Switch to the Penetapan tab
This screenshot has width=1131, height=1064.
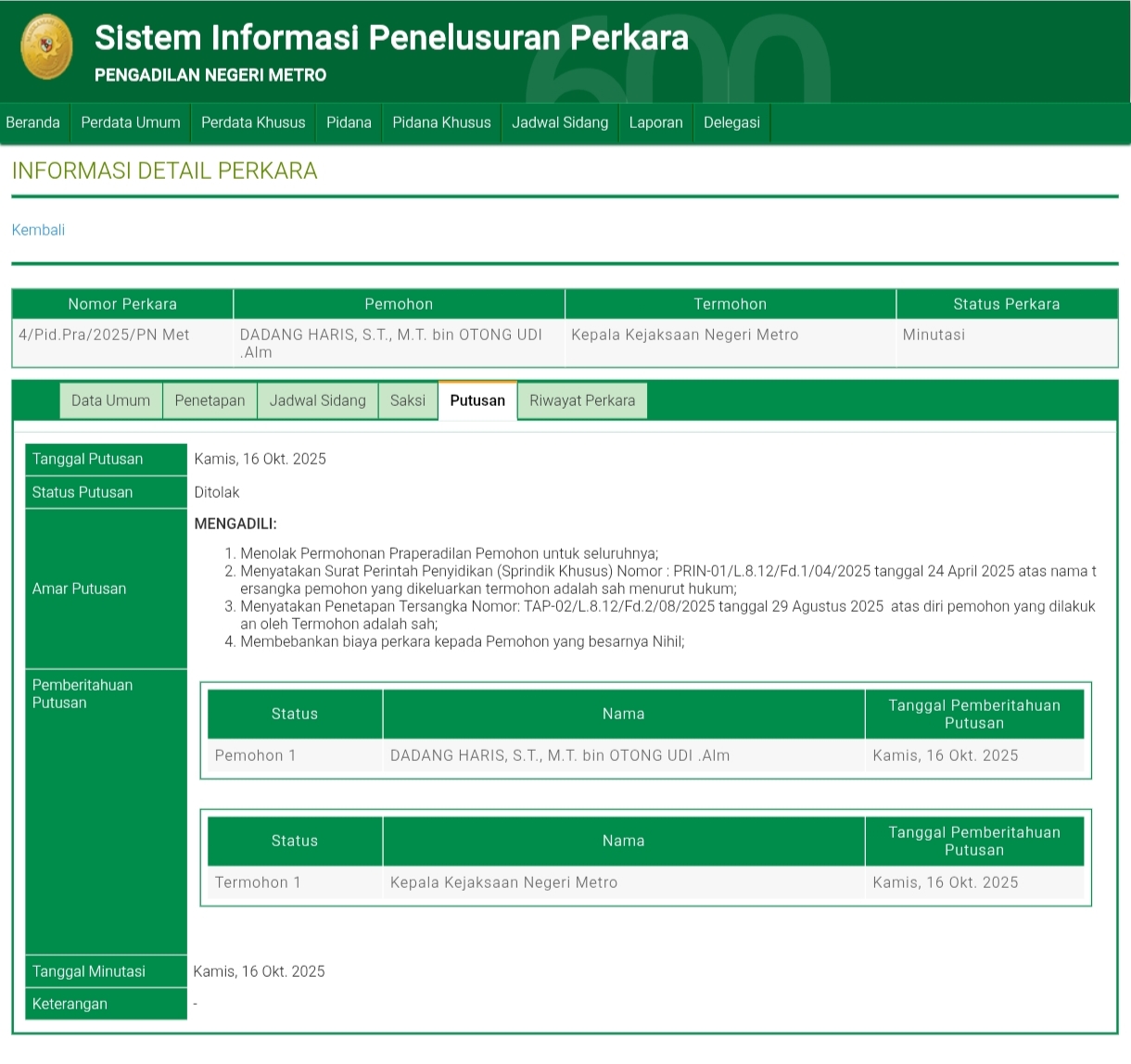click(210, 400)
